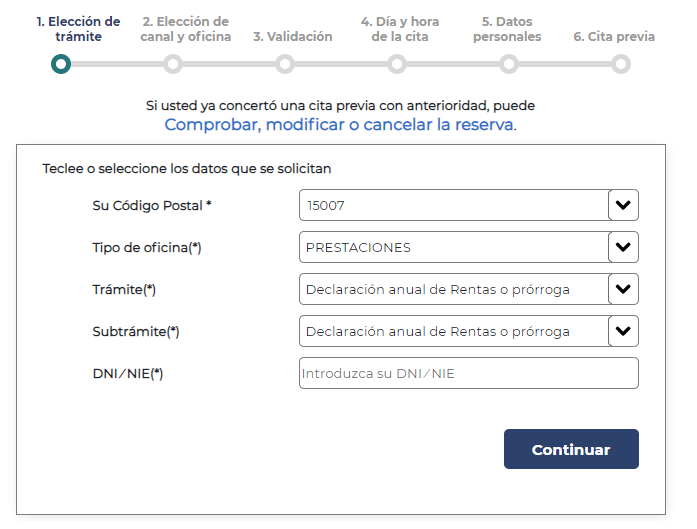Screen dimensions: 697x529
Task: Open 'Comprobar, modificar o cancelar la reserva' link
Action: click(340, 124)
